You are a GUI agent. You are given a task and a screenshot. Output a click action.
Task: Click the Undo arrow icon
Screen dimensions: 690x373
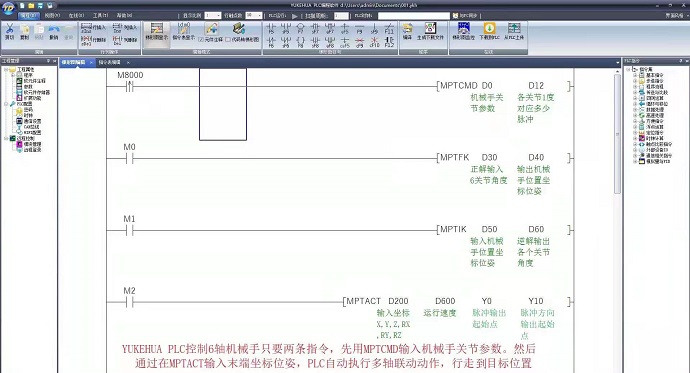coord(54,32)
